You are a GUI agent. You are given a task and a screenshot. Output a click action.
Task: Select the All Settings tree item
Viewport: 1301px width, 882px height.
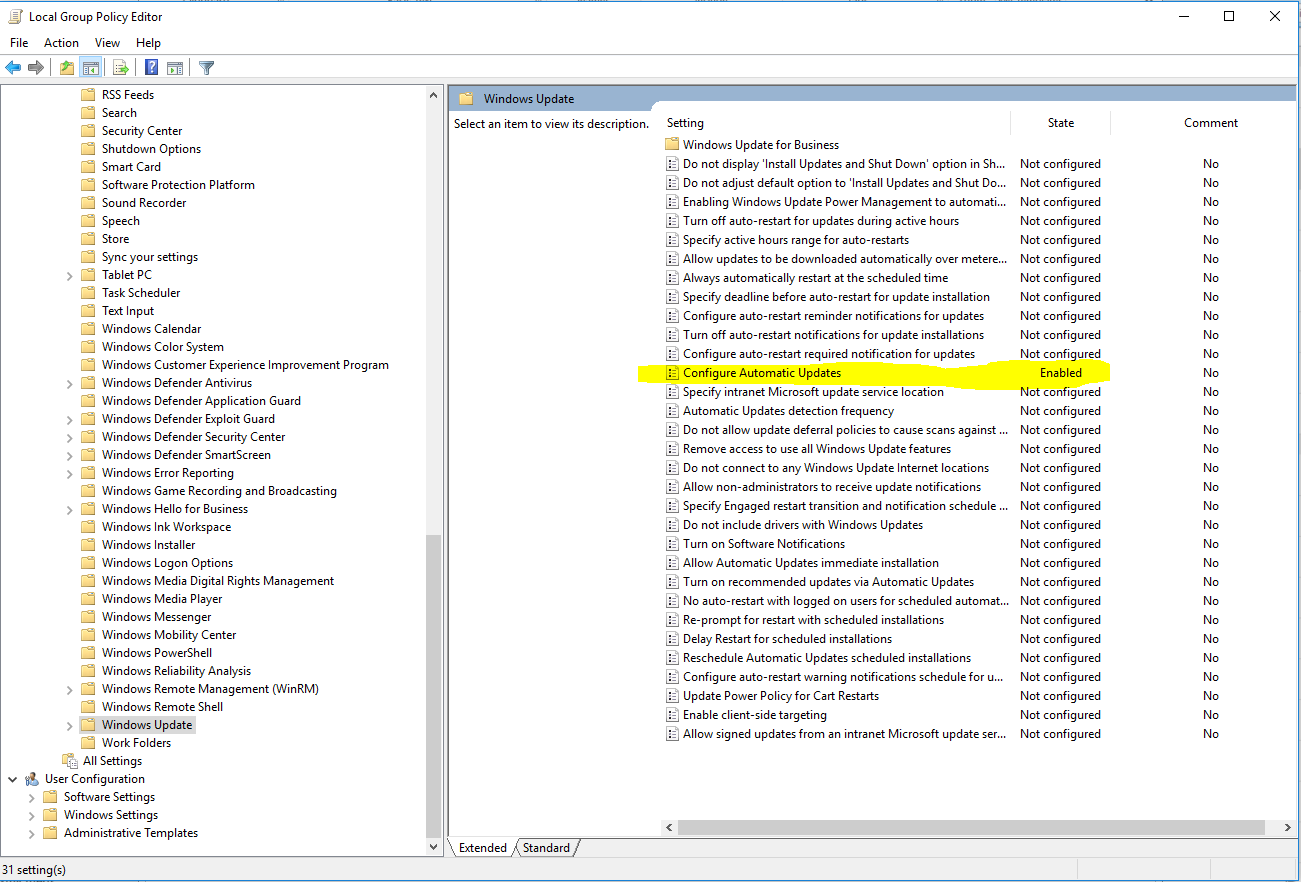coord(112,761)
